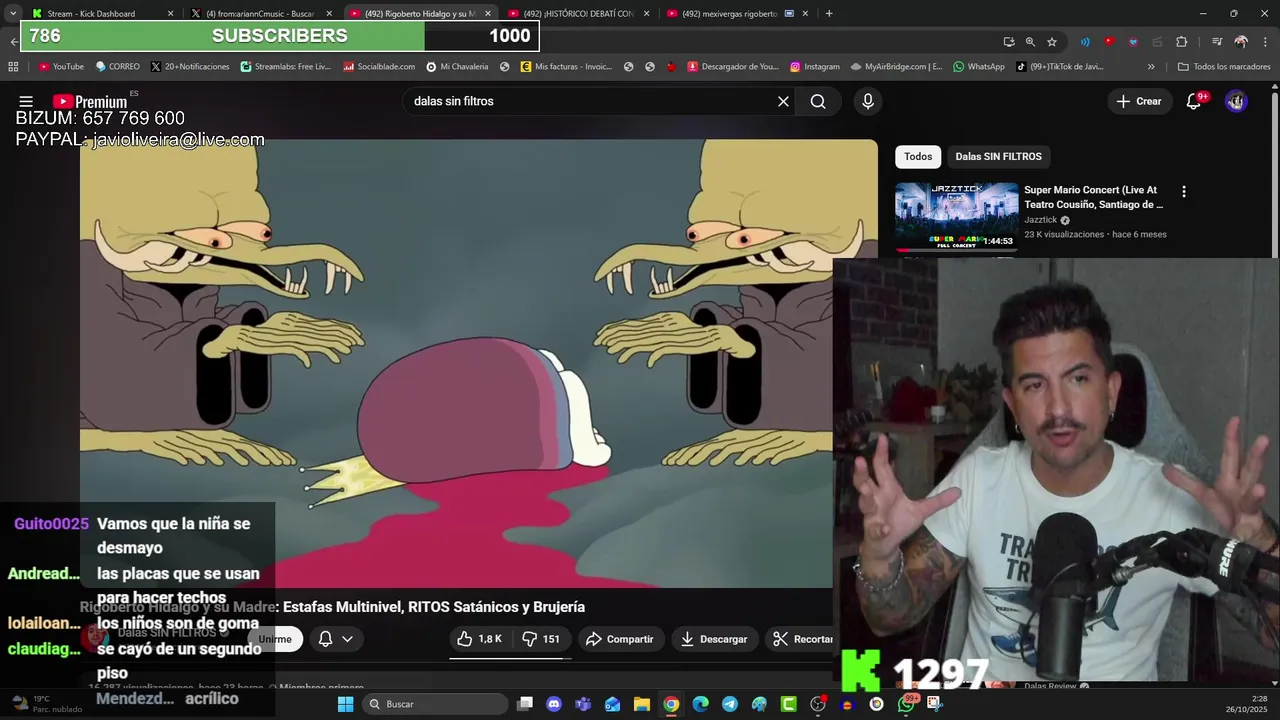This screenshot has height=720, width=1280.
Task: Open the 20+ Notificaciones X bookmark
Action: tap(190, 67)
